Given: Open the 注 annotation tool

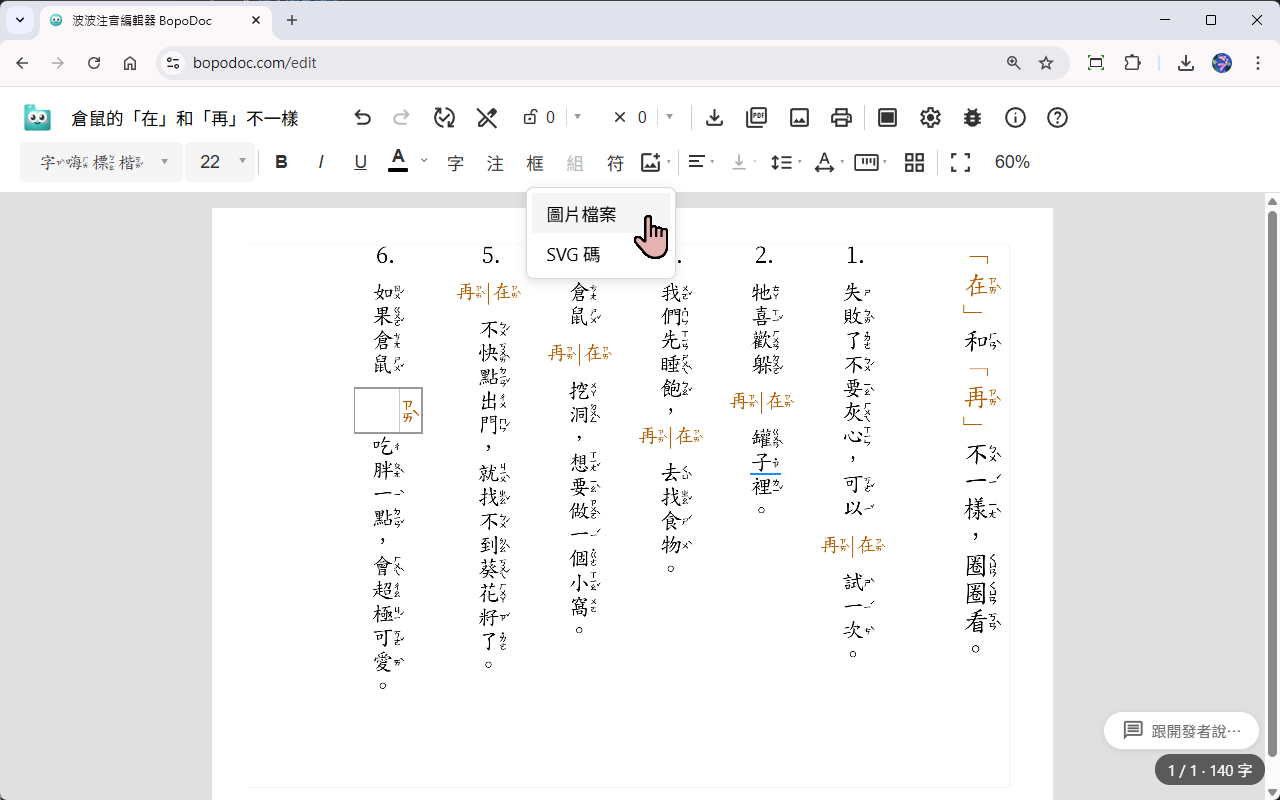Looking at the screenshot, I should click(x=495, y=162).
